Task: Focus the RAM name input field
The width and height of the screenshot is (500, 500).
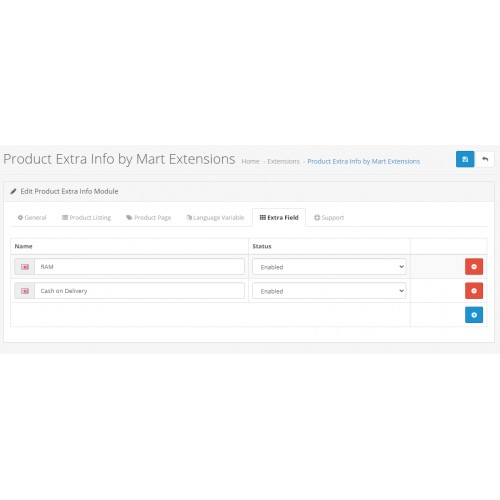Action: (139, 267)
